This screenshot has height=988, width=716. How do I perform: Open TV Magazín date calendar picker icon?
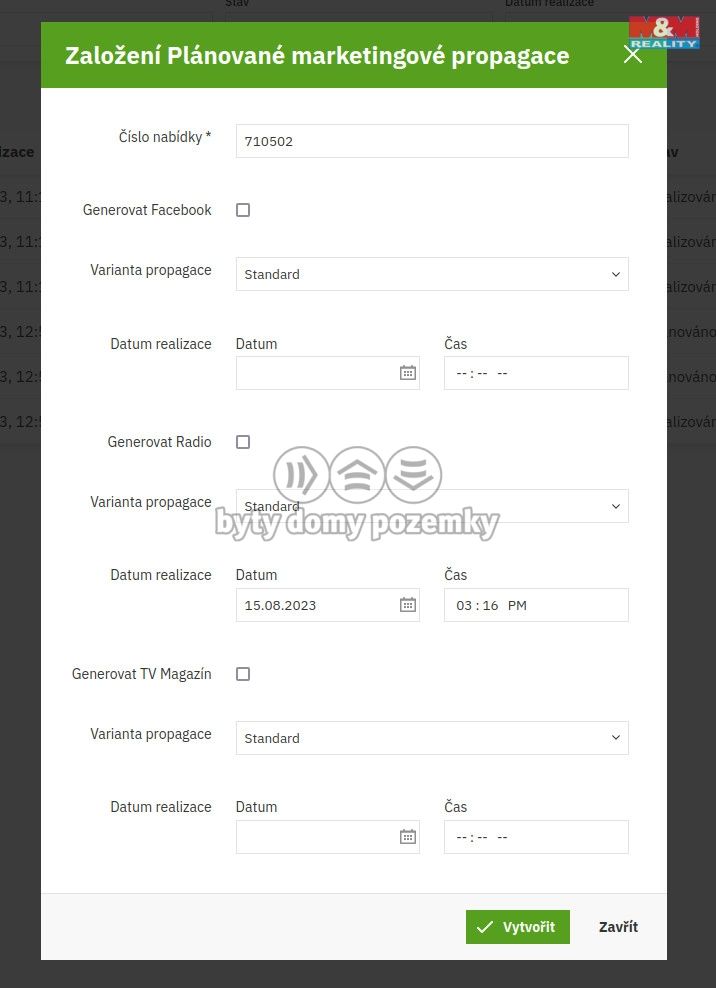coord(408,837)
